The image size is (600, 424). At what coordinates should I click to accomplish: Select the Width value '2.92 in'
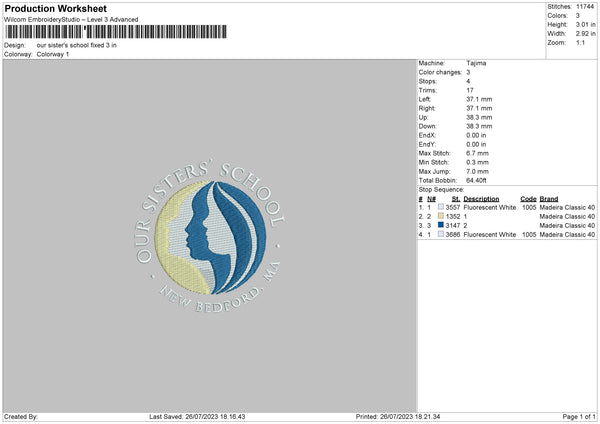point(586,34)
